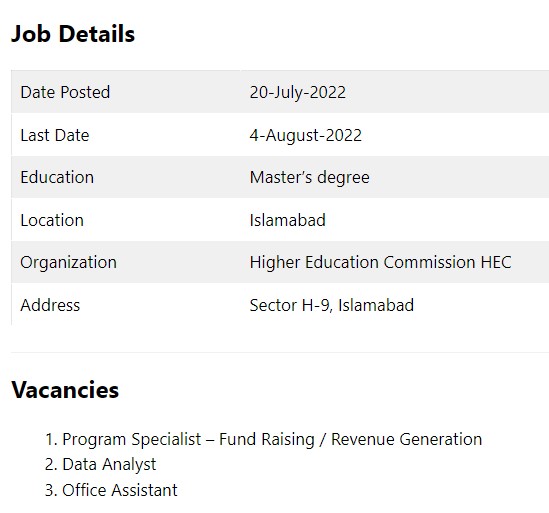Click the Master's degree value
Screen dimensions: 549x513
tap(310, 178)
